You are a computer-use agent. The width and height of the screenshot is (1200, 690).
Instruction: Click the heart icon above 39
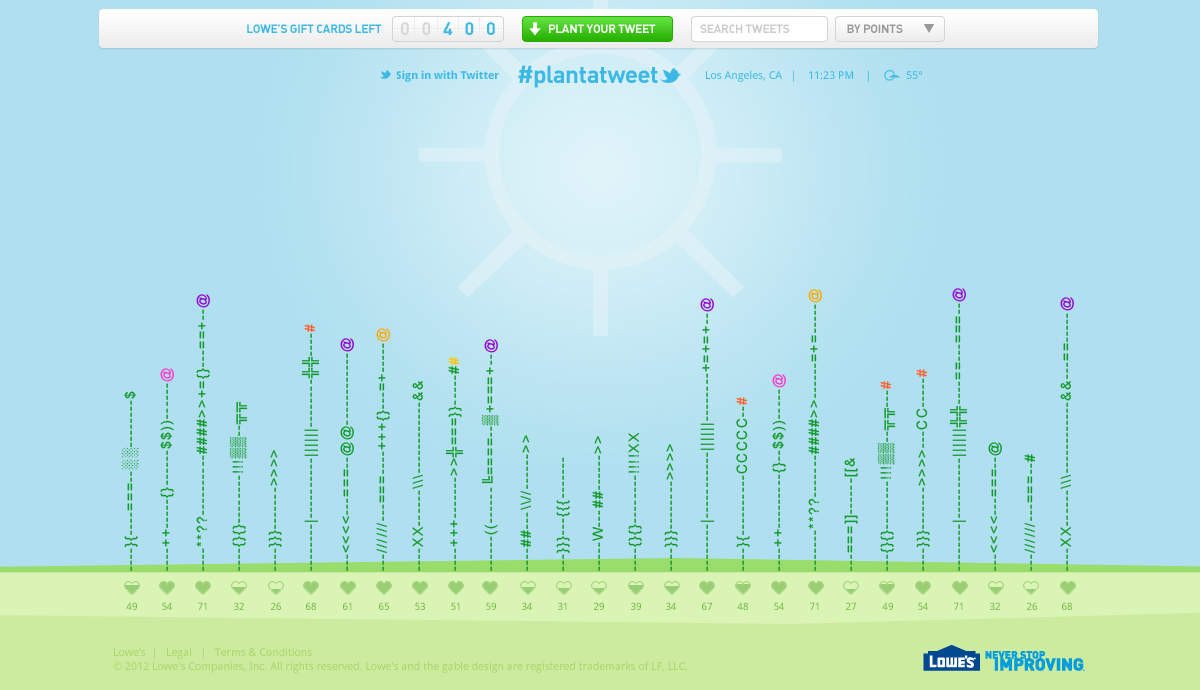(x=635, y=588)
